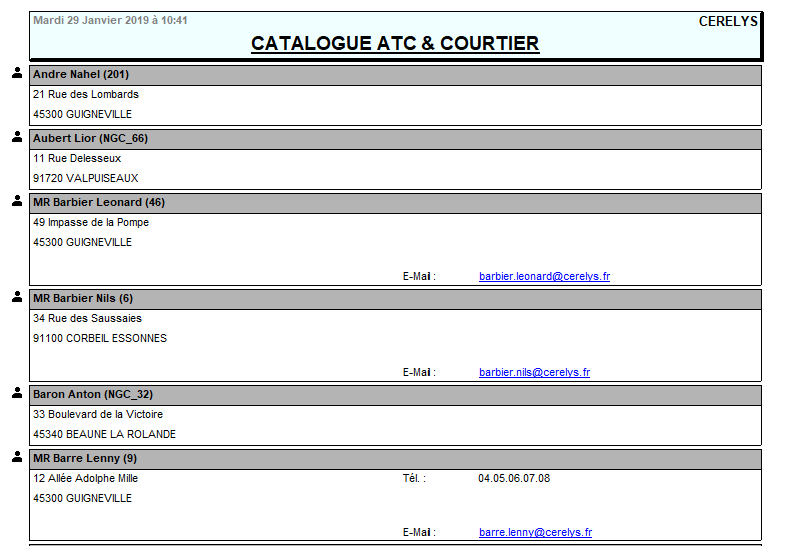This screenshot has width=791, height=546.
Task: Select the person icon for Baron Anton
Action: (17, 393)
